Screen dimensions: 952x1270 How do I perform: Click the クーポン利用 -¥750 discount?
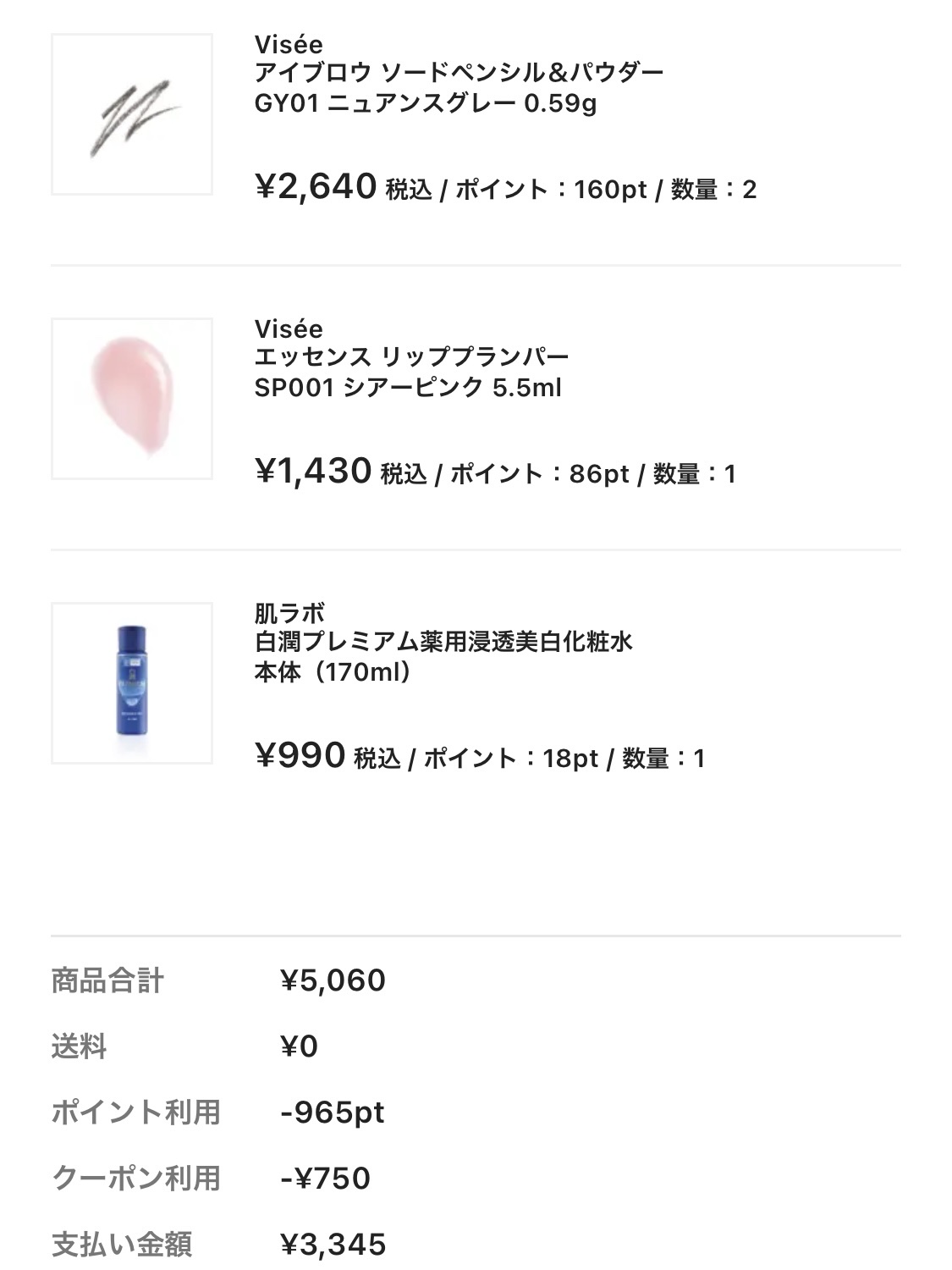pyautogui.click(x=325, y=1179)
